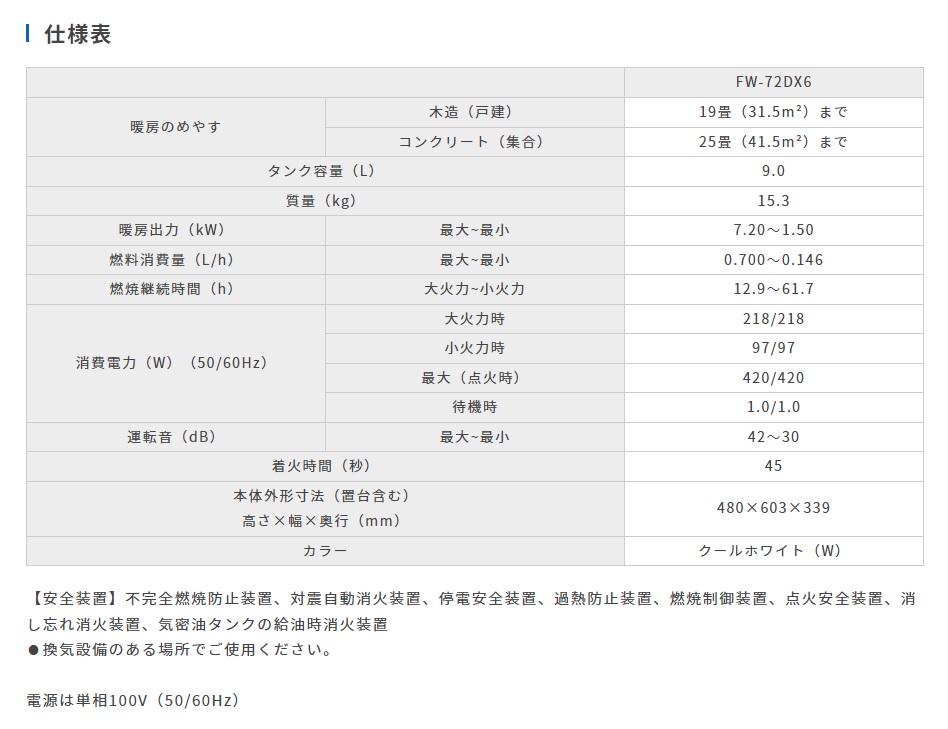Click the 19畳（31.5m²）まで value
The image size is (948, 729).
point(773,112)
